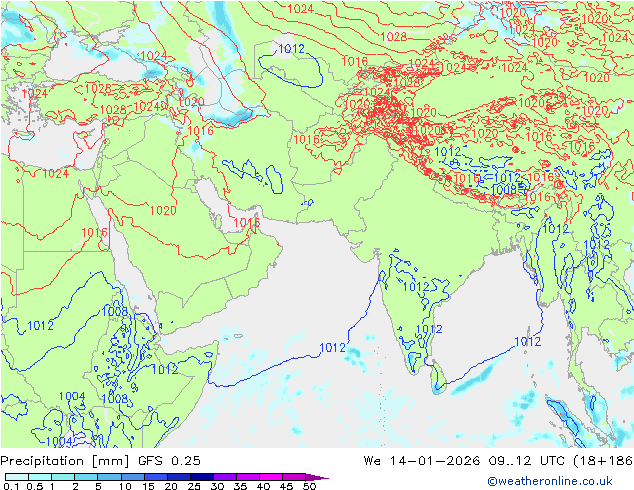This screenshot has height=490, width=634.
Task: Click the 35–40 mm violet legend swatch
Action: [x=247, y=477]
